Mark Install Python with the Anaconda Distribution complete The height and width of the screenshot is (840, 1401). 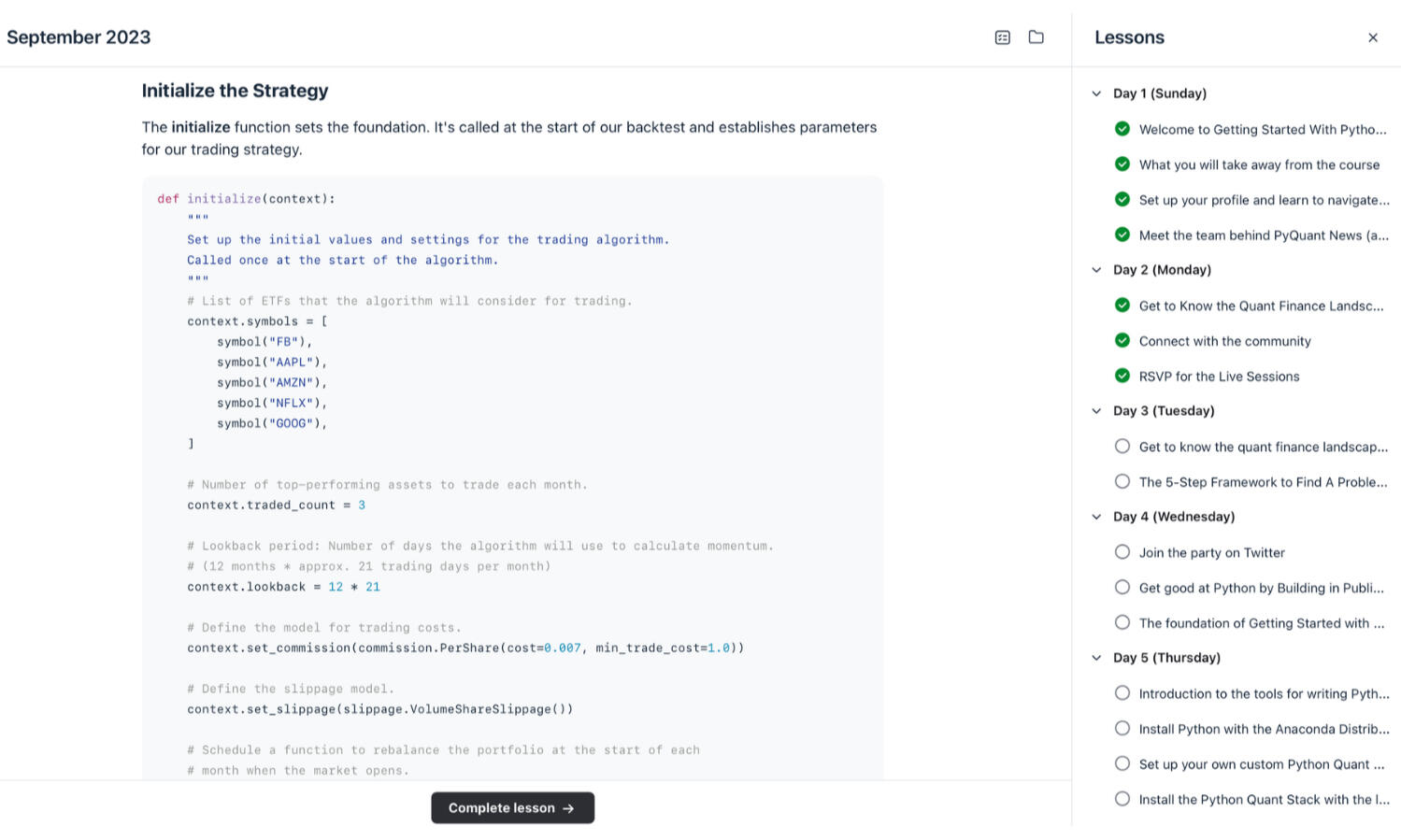point(1122,727)
